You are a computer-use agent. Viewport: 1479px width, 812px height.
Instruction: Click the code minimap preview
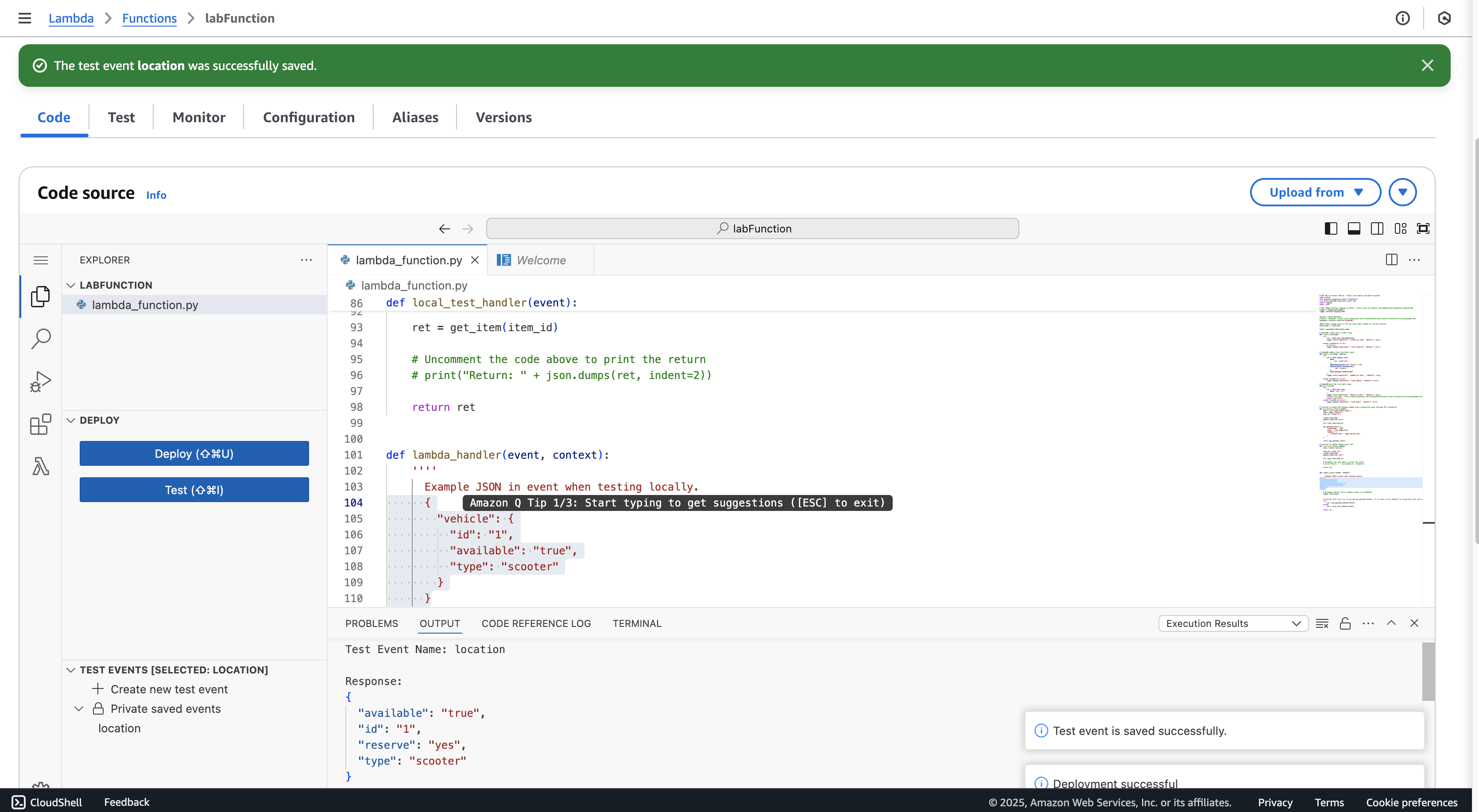click(1370, 403)
